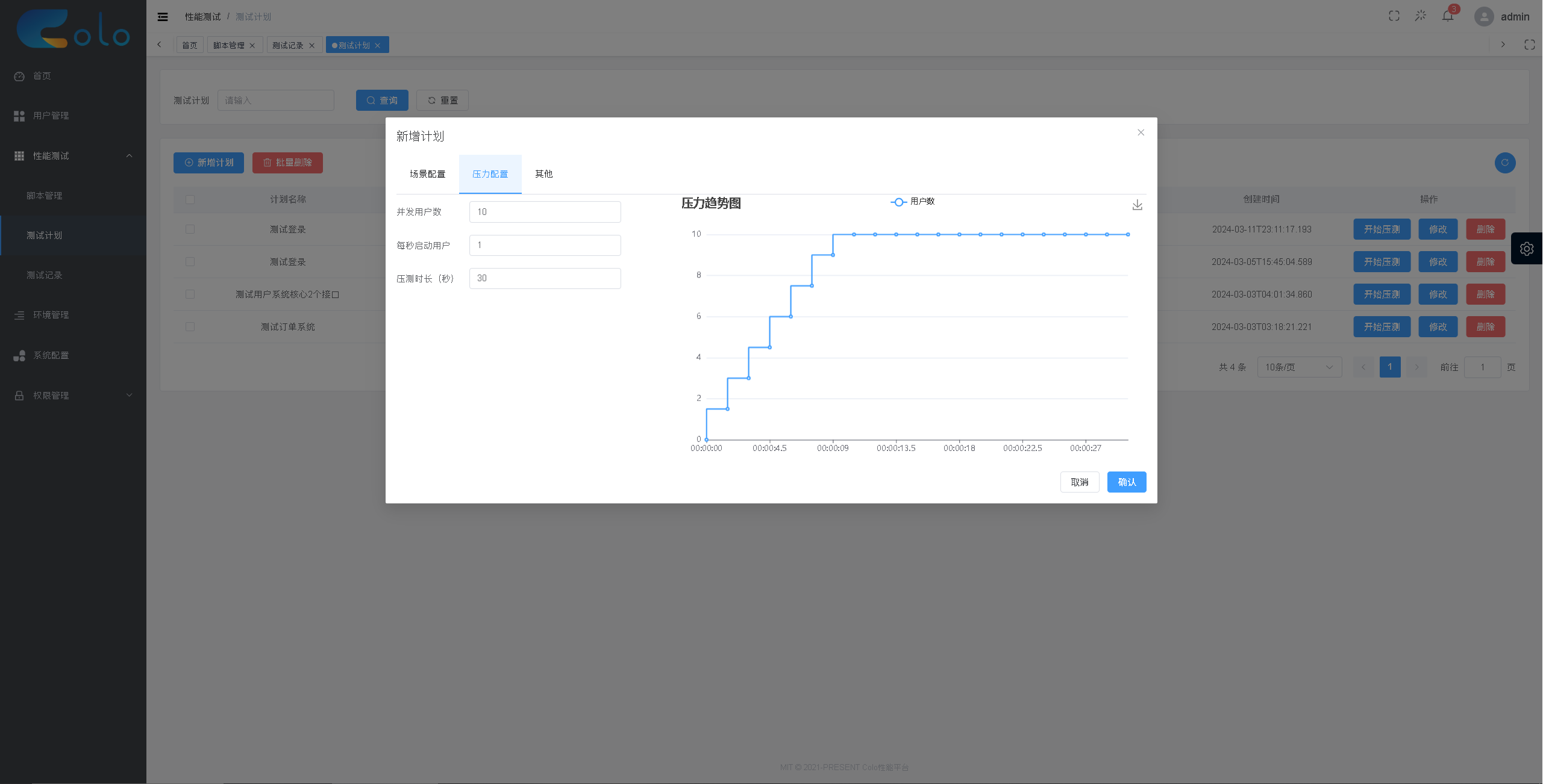Focus the 并发用户数 input field
This screenshot has width=1543, height=784.
tap(545, 212)
